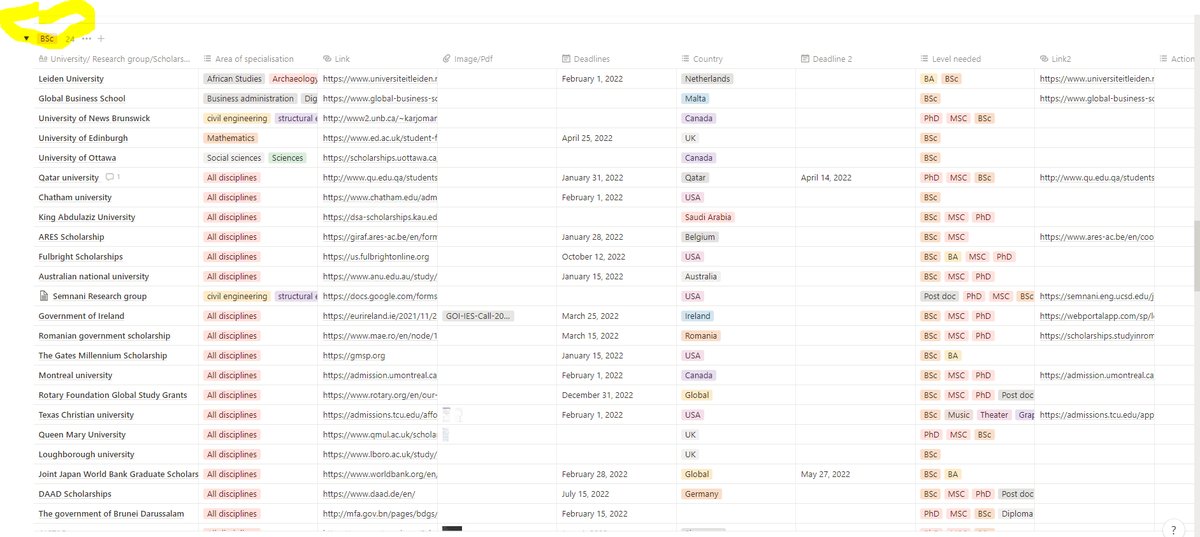Click the Germany country tag

coord(701,494)
